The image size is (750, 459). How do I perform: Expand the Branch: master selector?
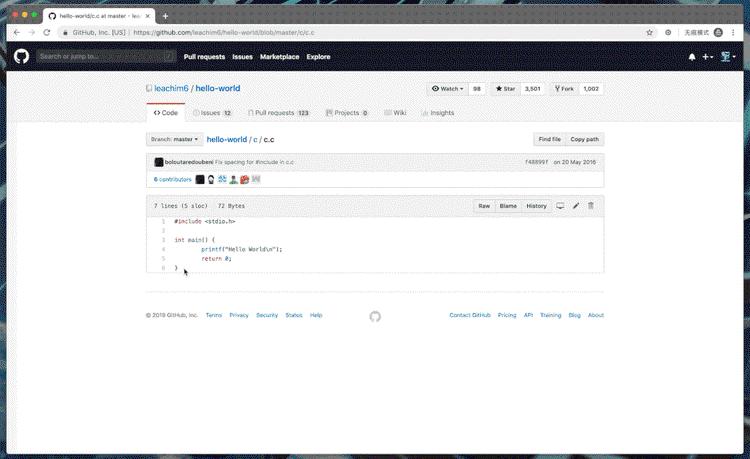[x=174, y=140]
